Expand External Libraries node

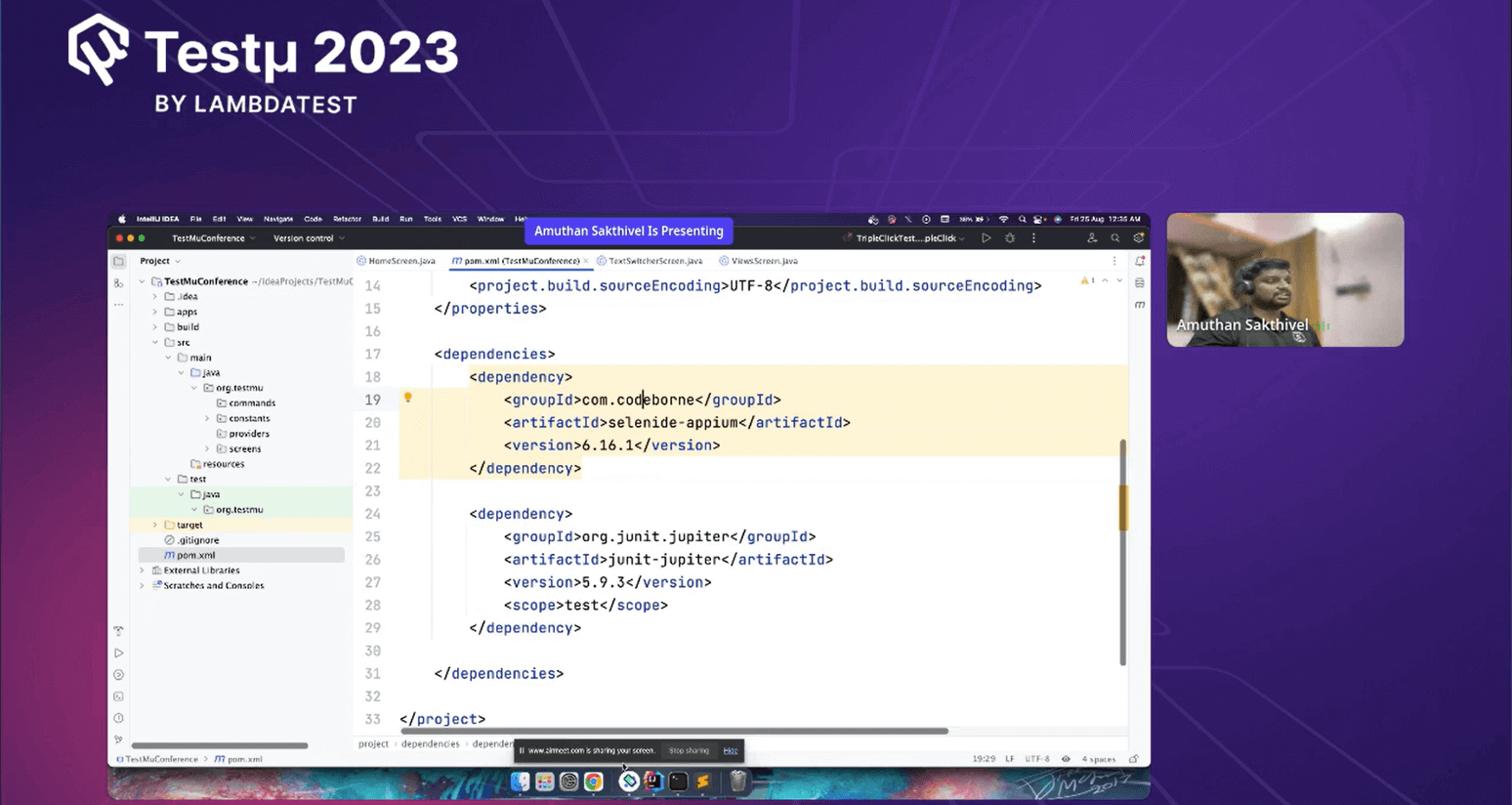pyautogui.click(x=143, y=571)
